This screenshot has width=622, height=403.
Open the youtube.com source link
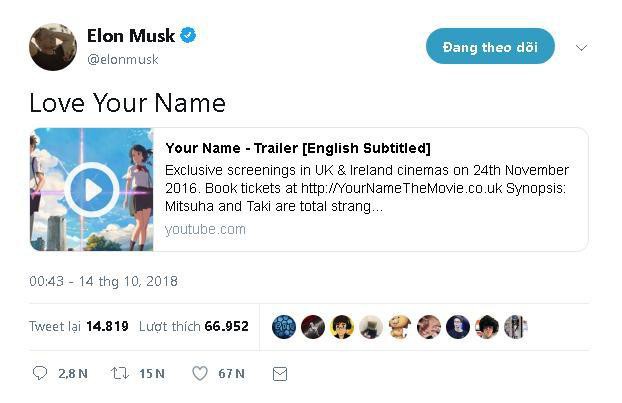205,229
